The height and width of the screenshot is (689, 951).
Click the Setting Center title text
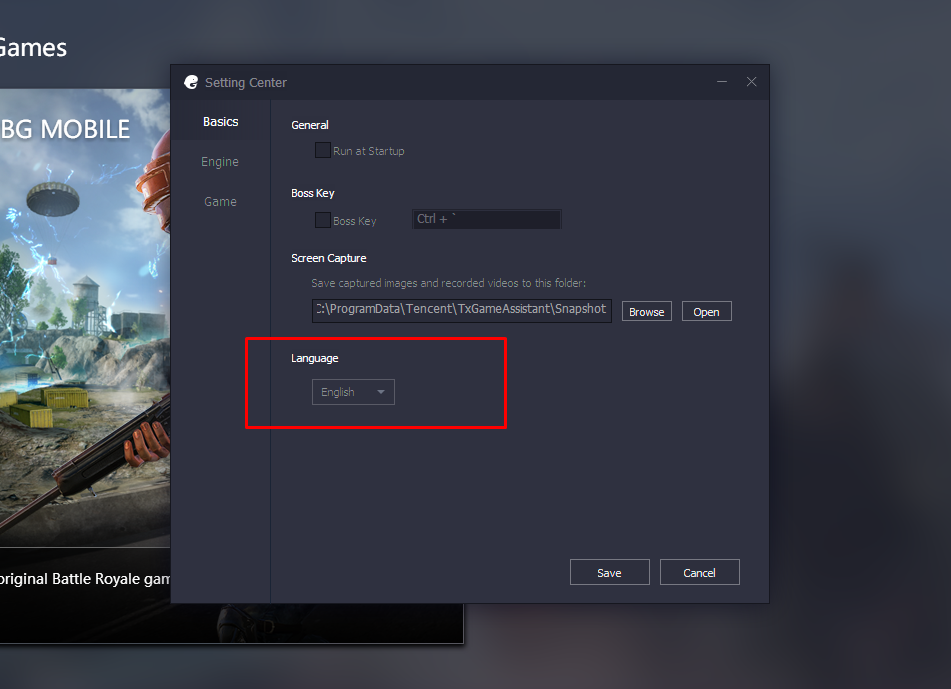(246, 82)
